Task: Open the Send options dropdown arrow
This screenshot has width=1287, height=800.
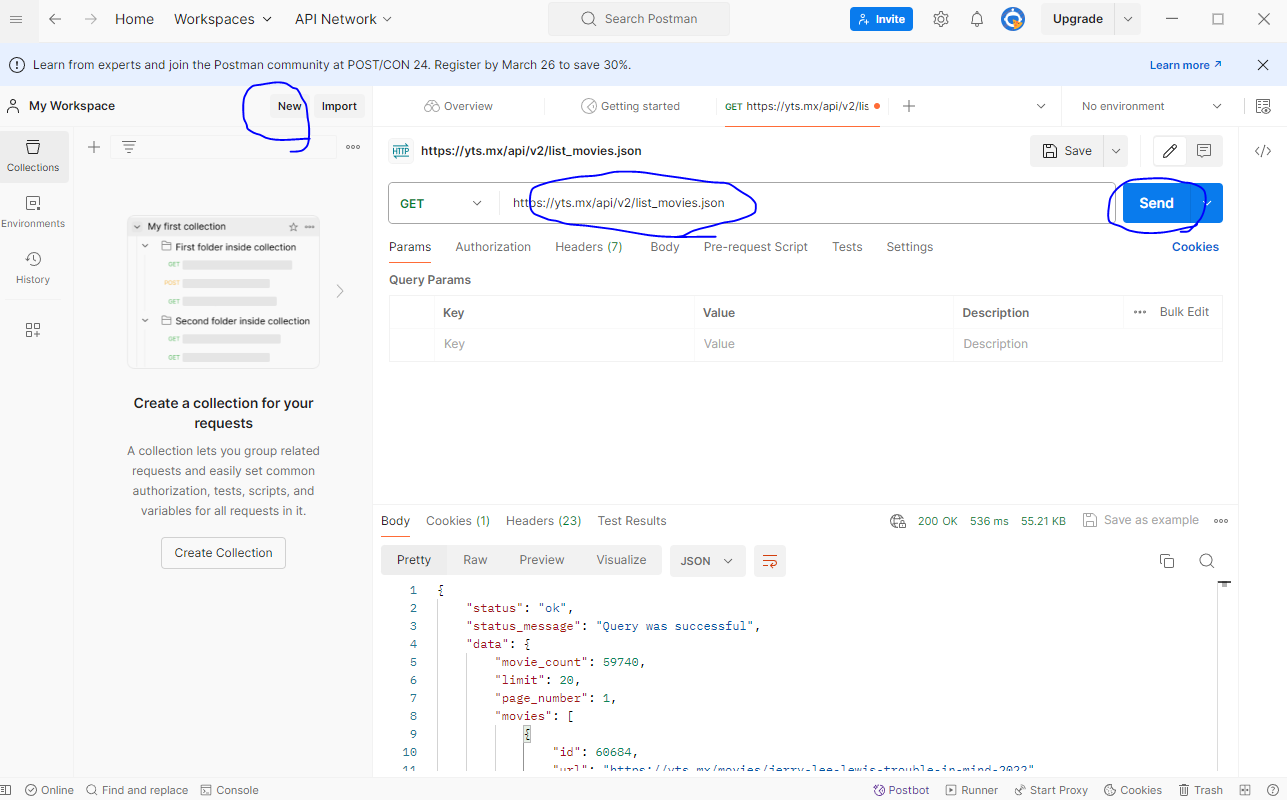Action: 1208,203
